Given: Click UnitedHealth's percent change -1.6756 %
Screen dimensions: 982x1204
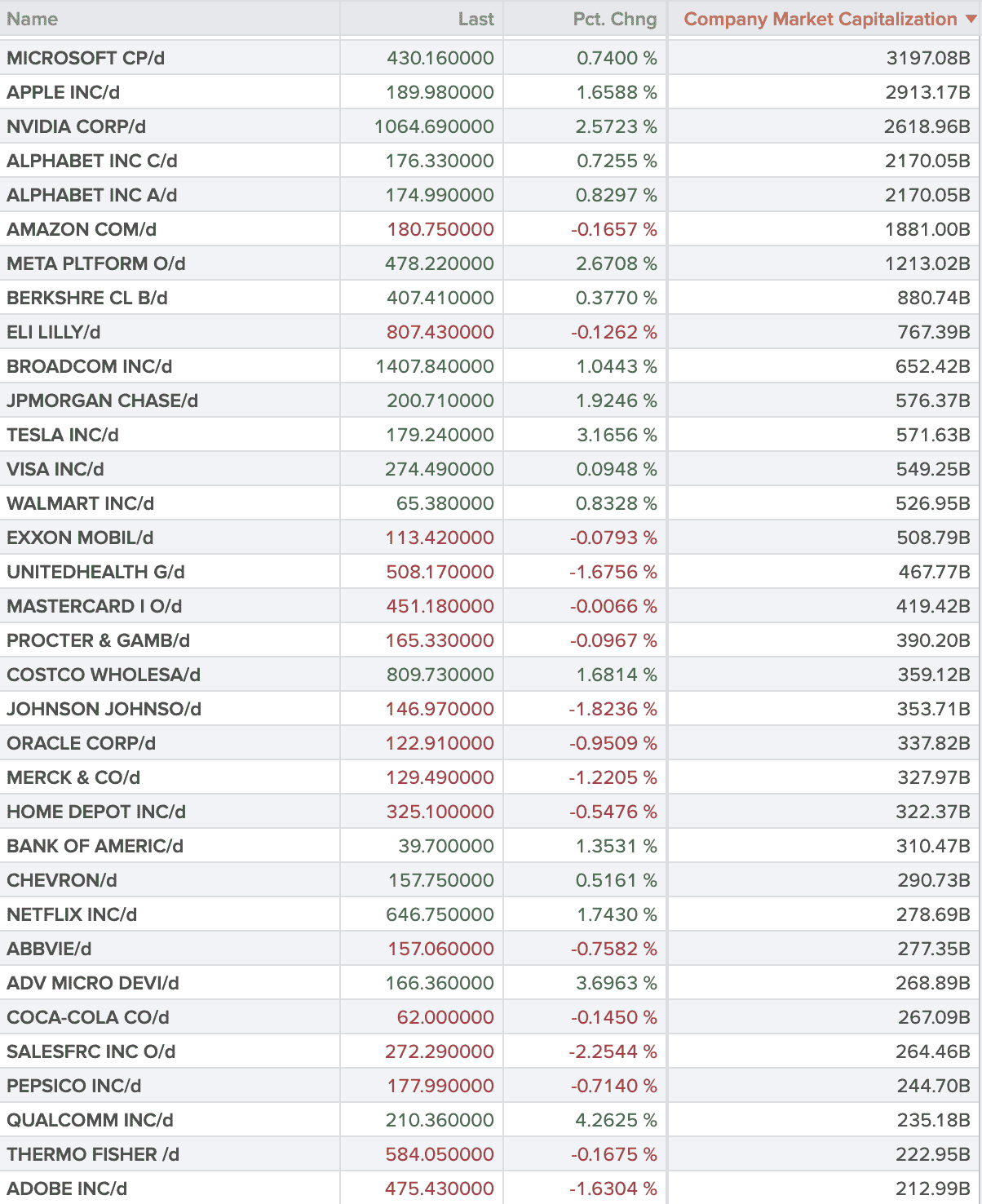Looking at the screenshot, I should 613,572.
